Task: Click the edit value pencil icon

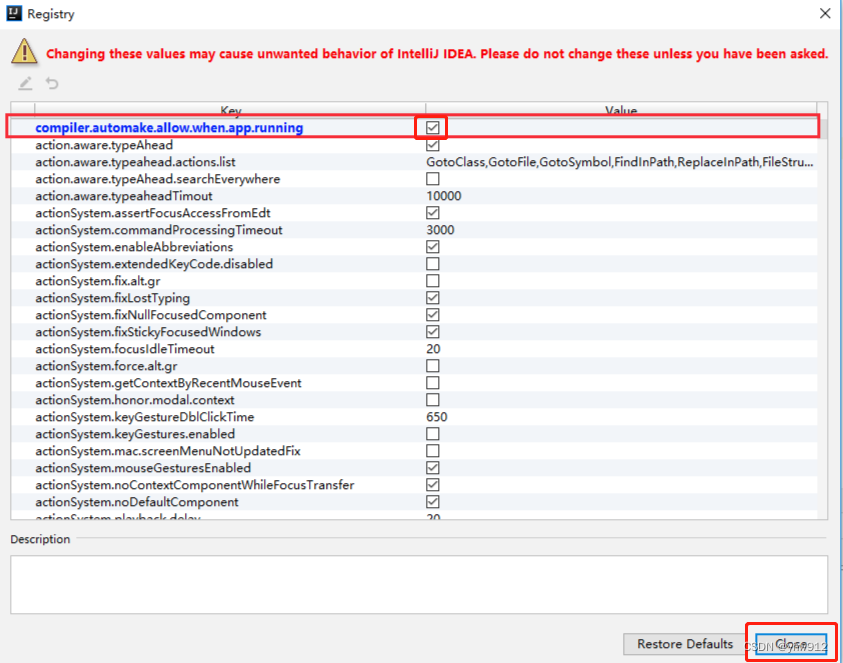Action: [x=24, y=84]
